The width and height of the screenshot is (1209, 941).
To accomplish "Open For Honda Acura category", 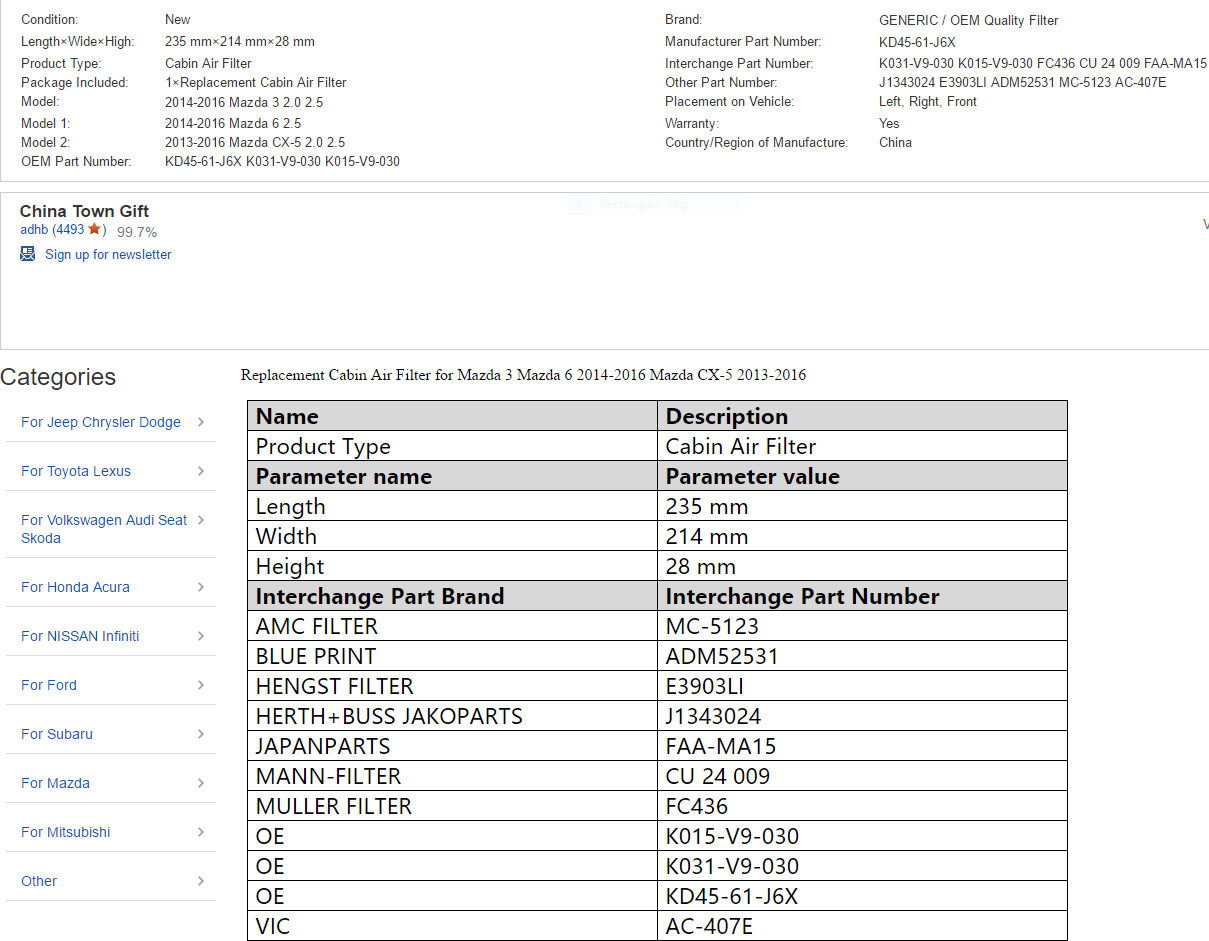I will click(x=75, y=587).
